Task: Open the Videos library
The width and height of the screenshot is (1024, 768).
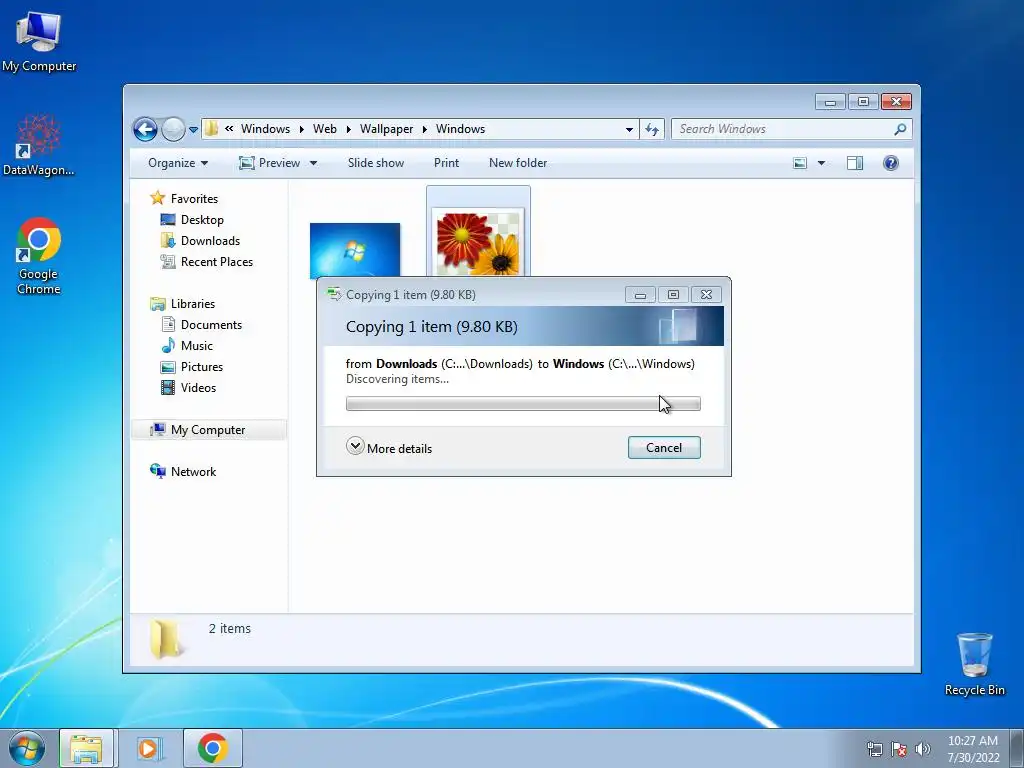Action: pyautogui.click(x=198, y=388)
